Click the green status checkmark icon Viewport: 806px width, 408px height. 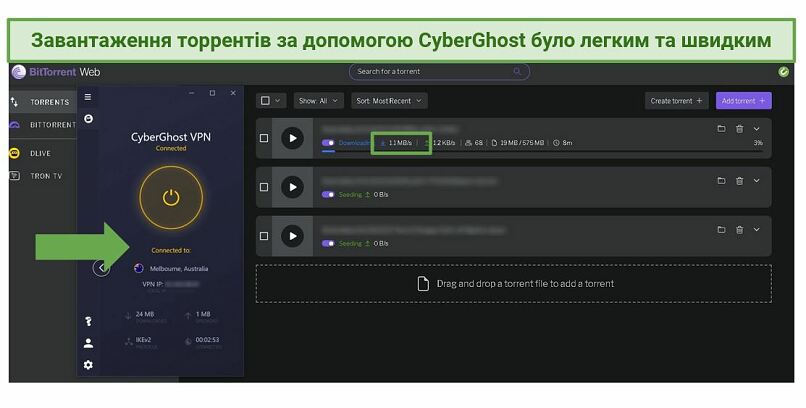tap(783, 72)
